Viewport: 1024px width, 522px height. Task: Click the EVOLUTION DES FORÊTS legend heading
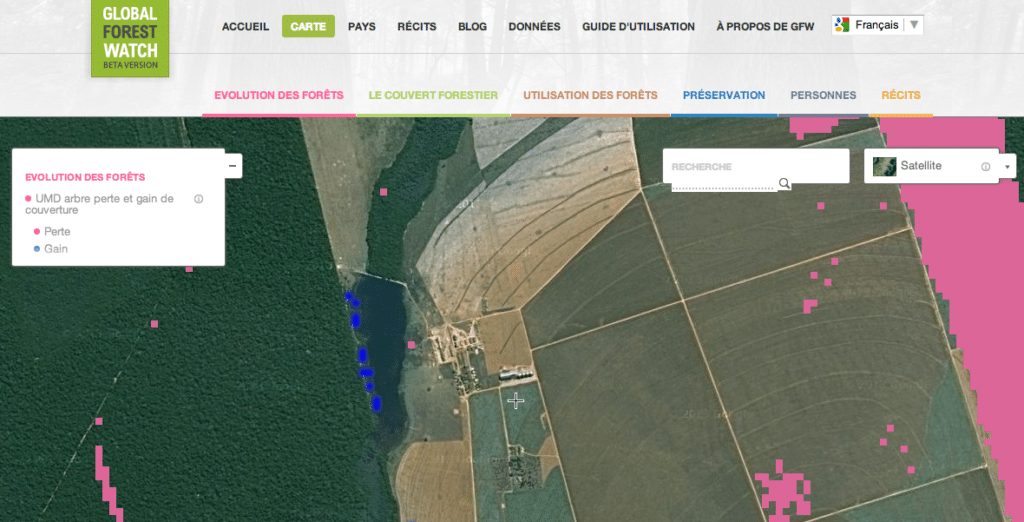point(85,177)
